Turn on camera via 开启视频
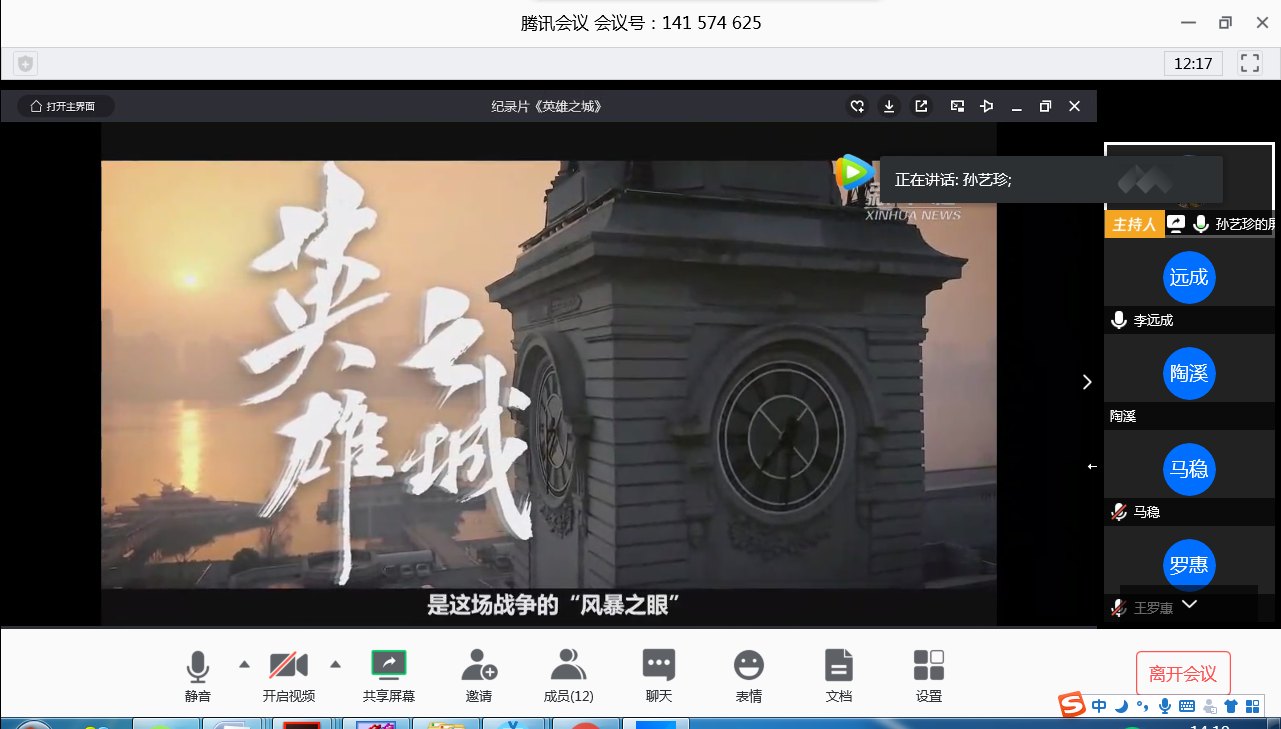 [288, 674]
